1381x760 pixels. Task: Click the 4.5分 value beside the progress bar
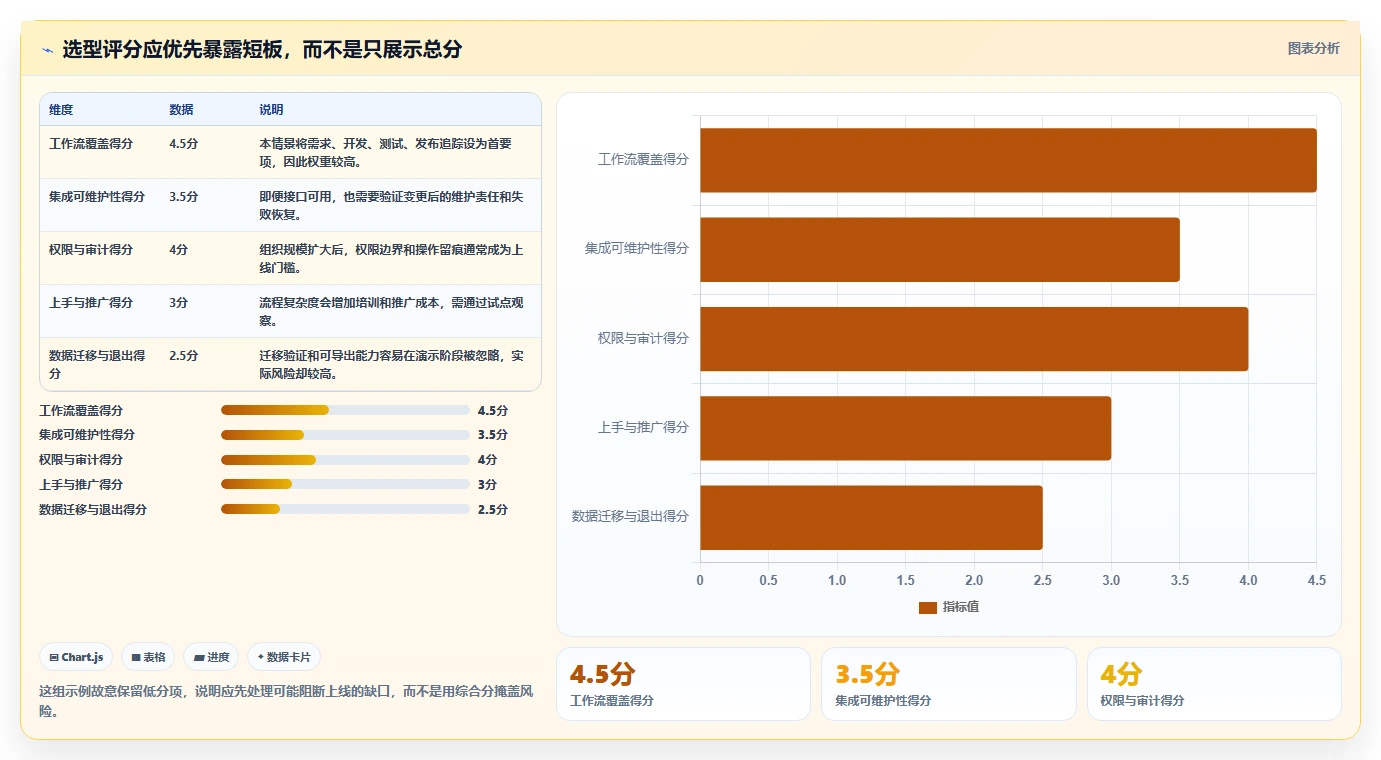tap(493, 411)
